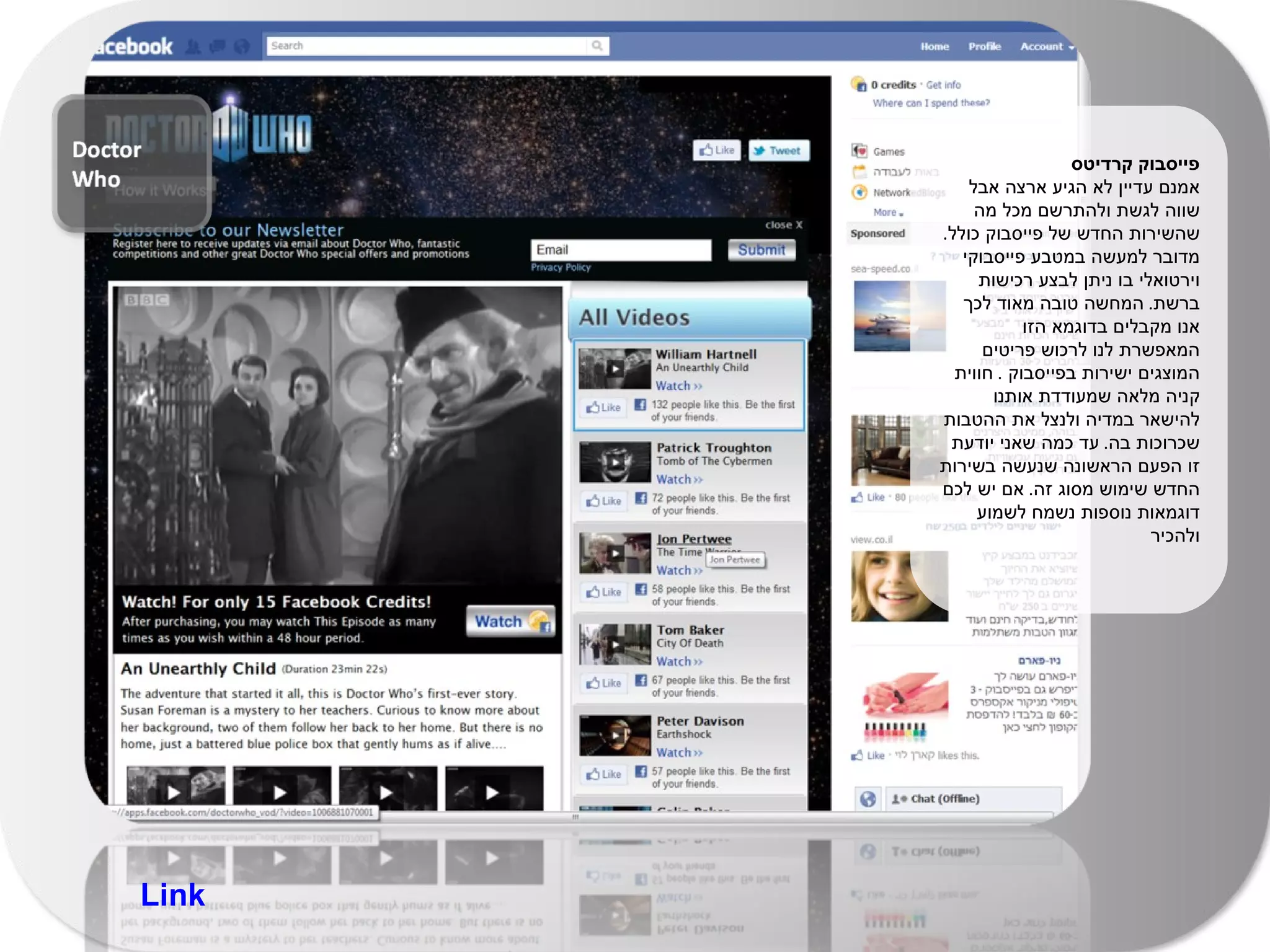Click Watch for 15 Facebook Credits
This screenshot has height=952, width=1270.
pos(510,621)
